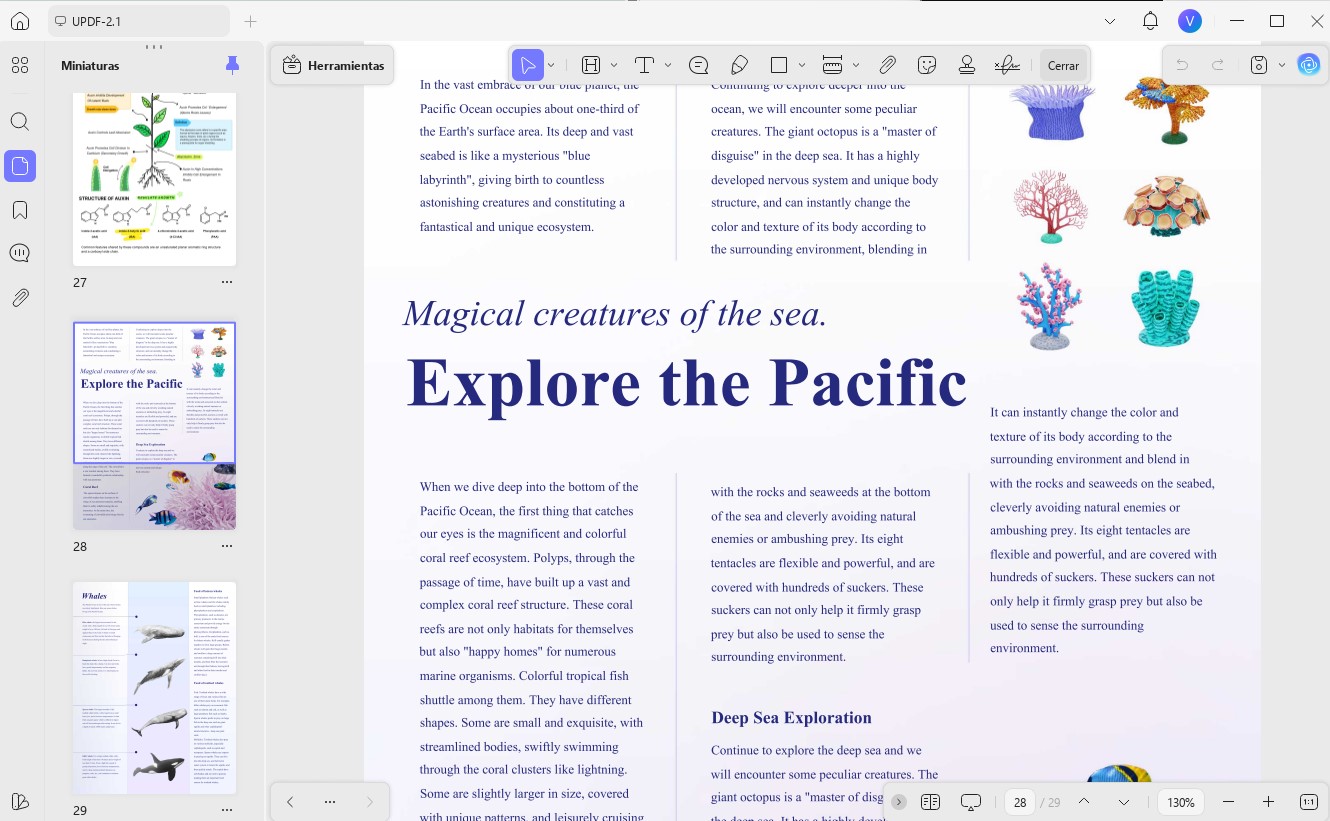This screenshot has width=1330, height=821.
Task: Select the pencil drawing tool
Action: point(739,65)
